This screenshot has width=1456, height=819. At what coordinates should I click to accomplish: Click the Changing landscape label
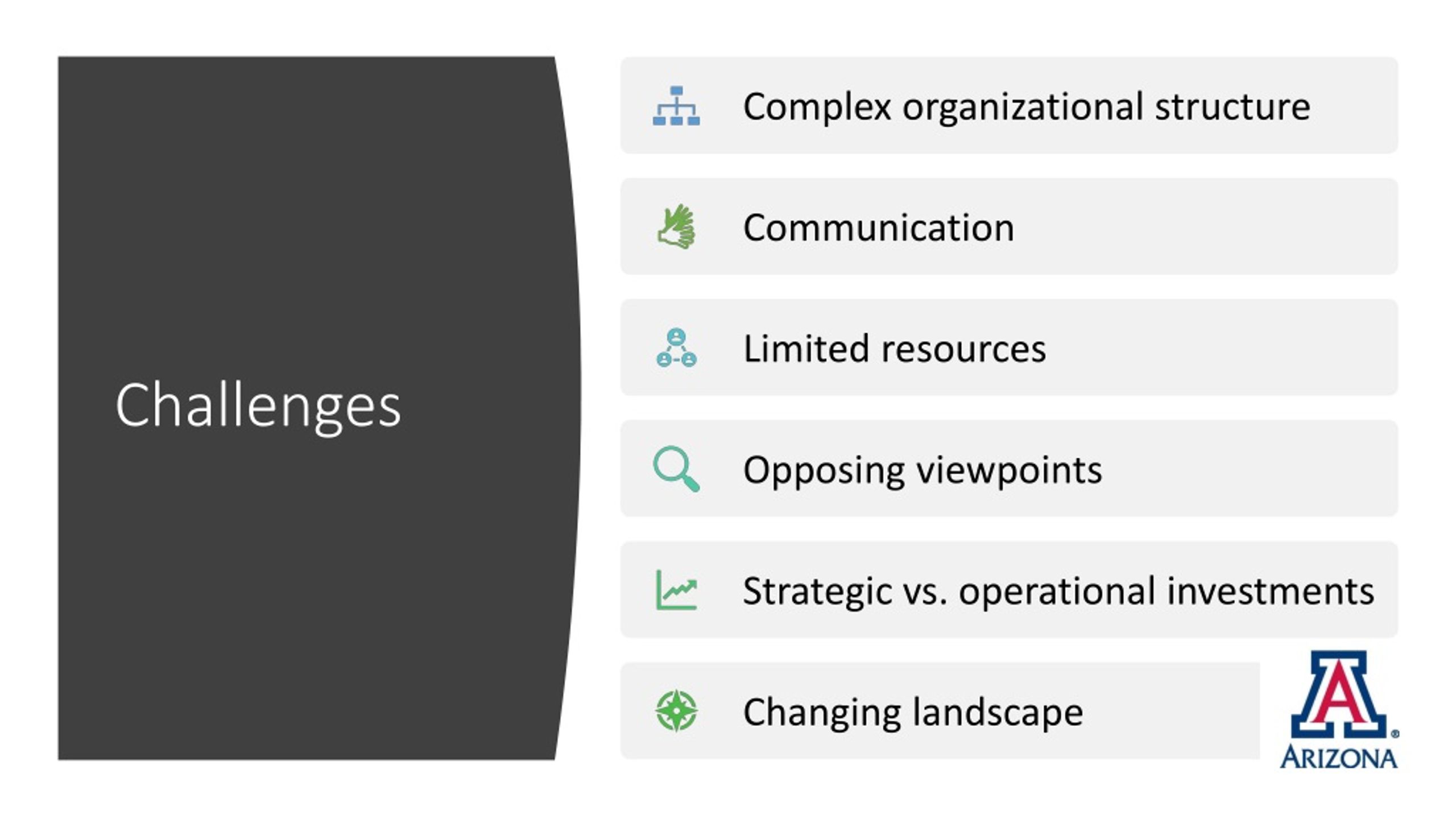(x=913, y=713)
